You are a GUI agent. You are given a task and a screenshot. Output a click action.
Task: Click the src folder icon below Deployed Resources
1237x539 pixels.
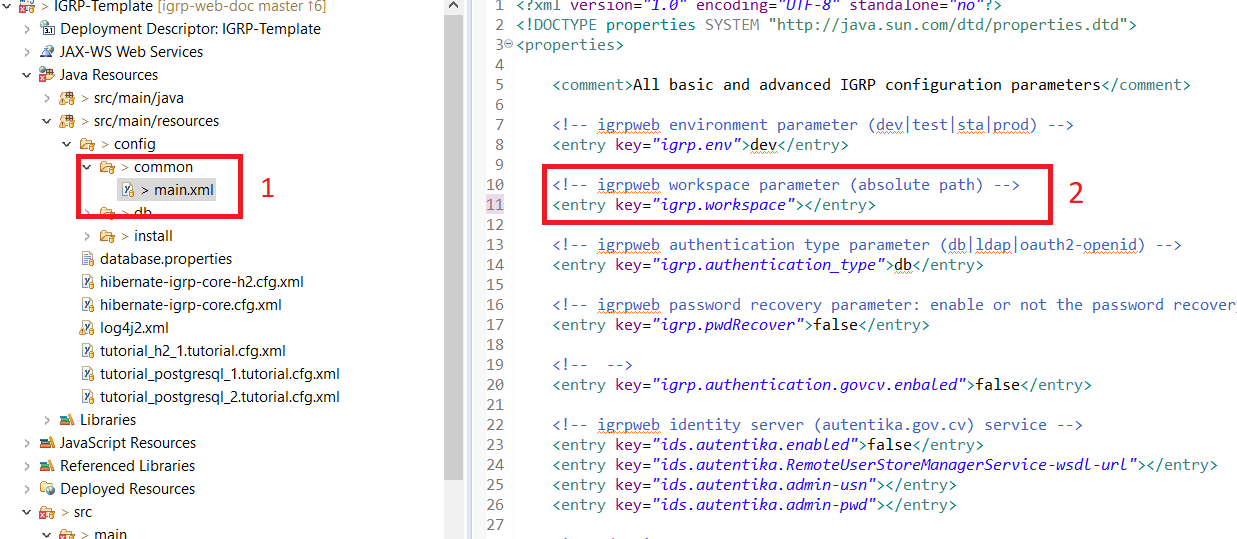coord(46,512)
